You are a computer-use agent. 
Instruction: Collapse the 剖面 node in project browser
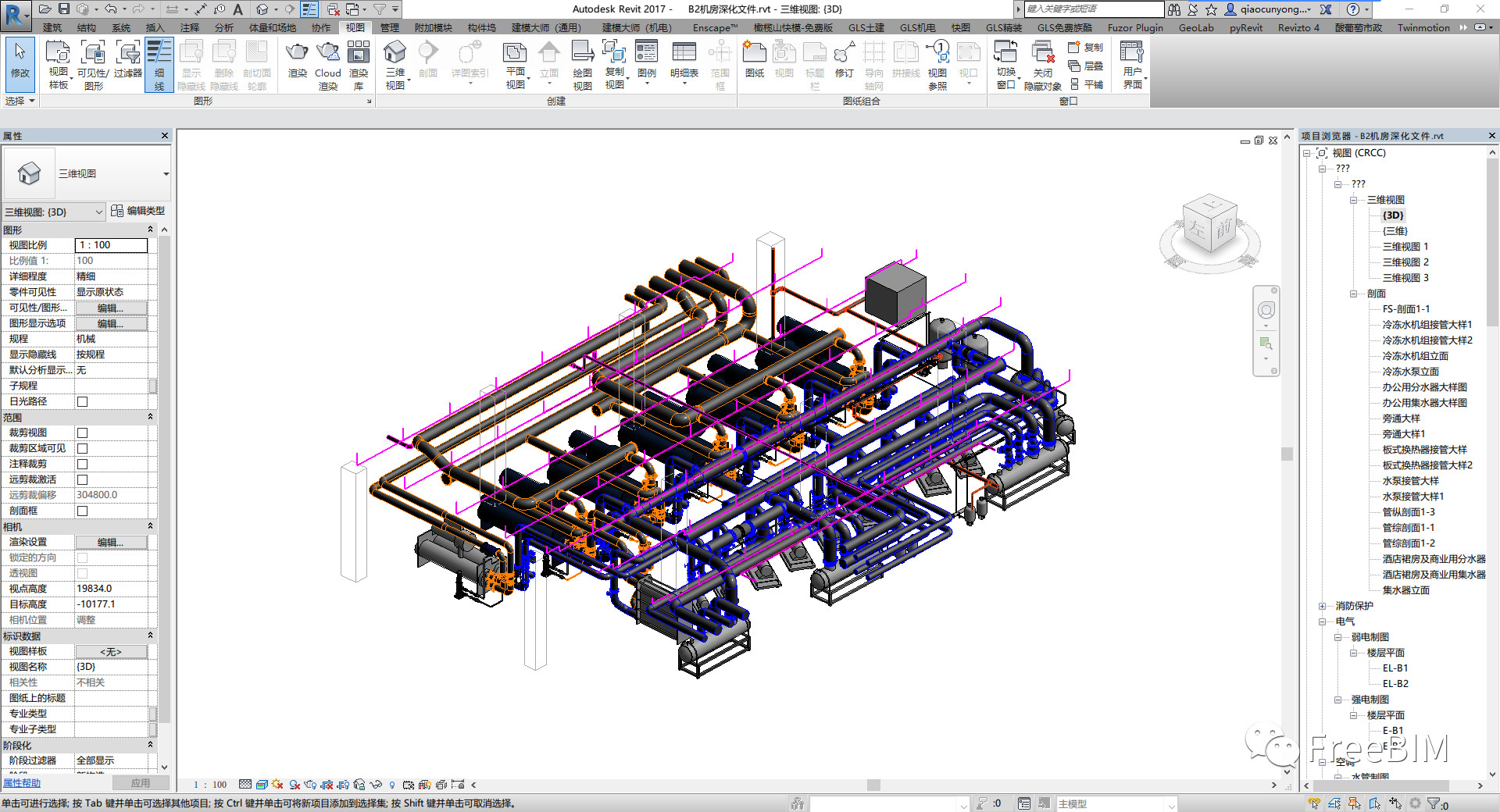(1353, 294)
